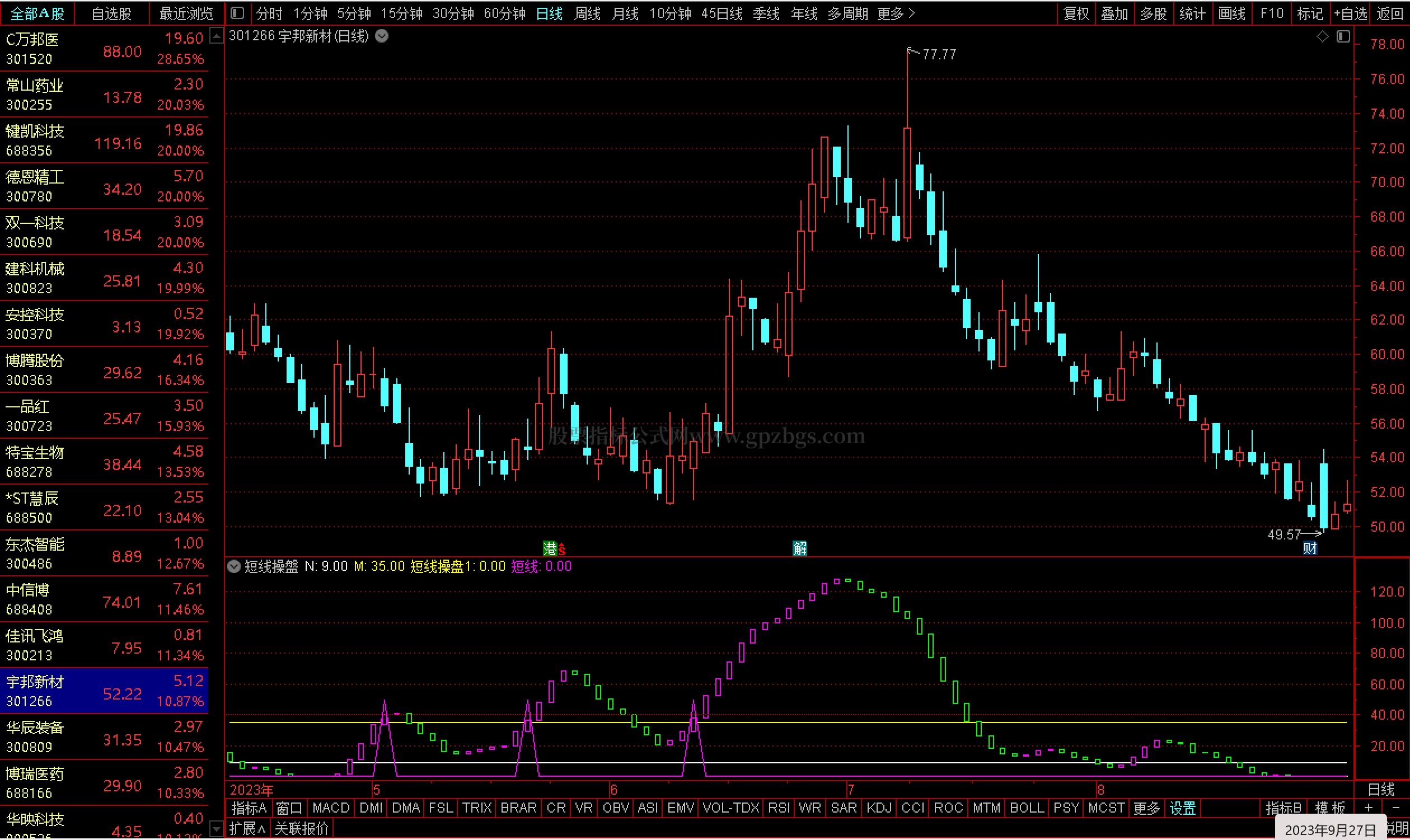The image size is (1410, 840).
Task: Click the 49.57 low price label
Action: pos(1283,535)
